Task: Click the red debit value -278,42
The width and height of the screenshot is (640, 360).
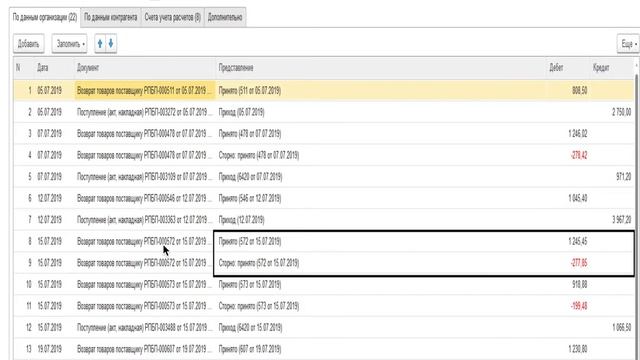Action: coord(579,155)
